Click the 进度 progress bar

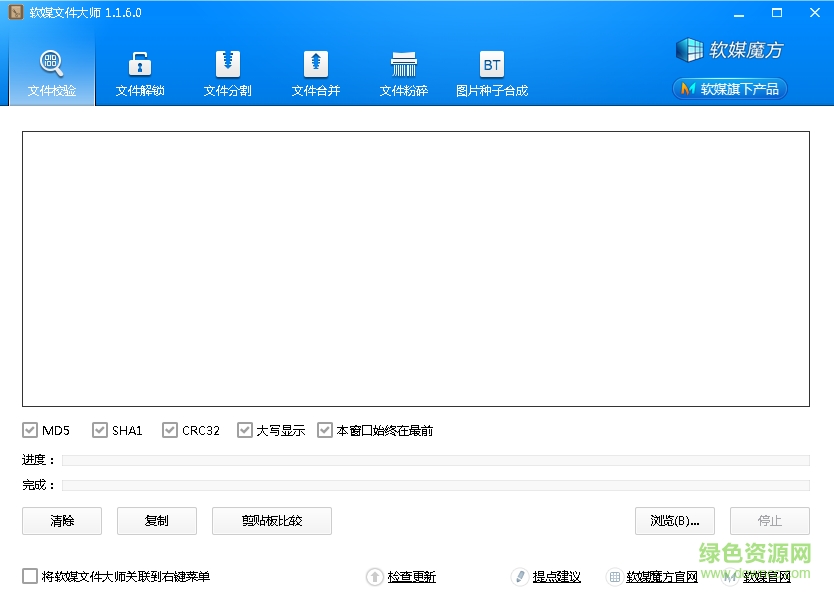click(435, 460)
